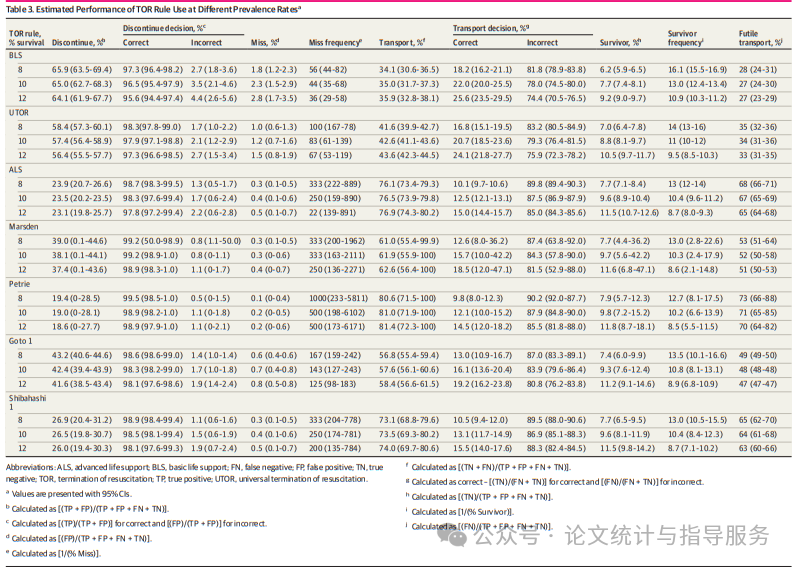Click the 'Discontinue decision, %' group header
This screenshot has width=795, height=567.
pyautogui.click(x=164, y=28)
